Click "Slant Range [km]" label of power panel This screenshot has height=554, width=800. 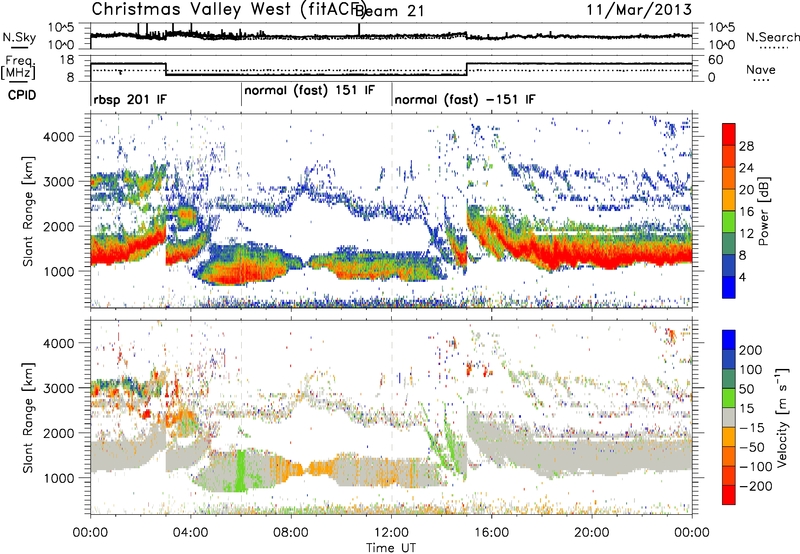[28, 211]
